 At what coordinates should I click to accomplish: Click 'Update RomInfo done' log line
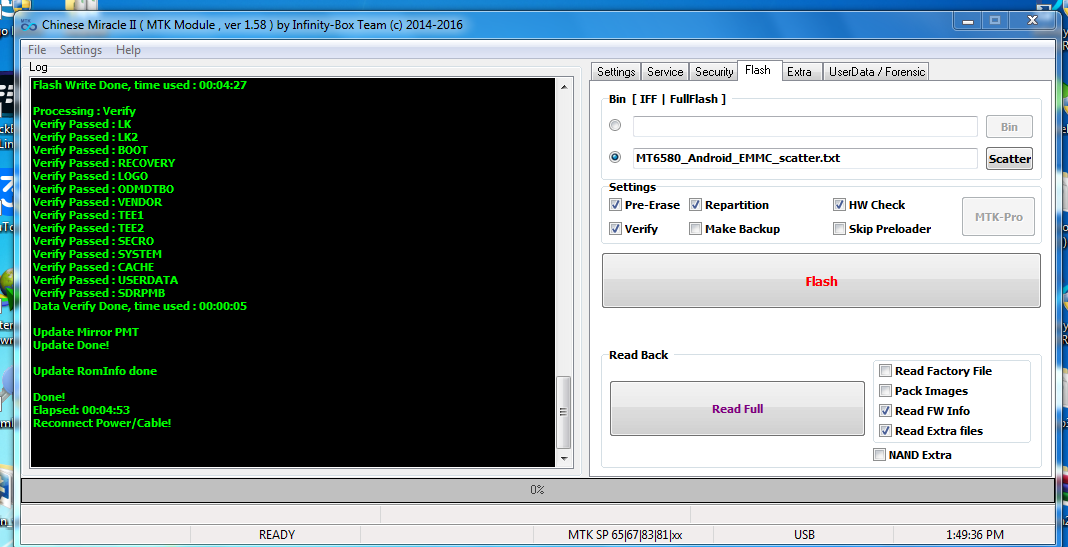(95, 371)
